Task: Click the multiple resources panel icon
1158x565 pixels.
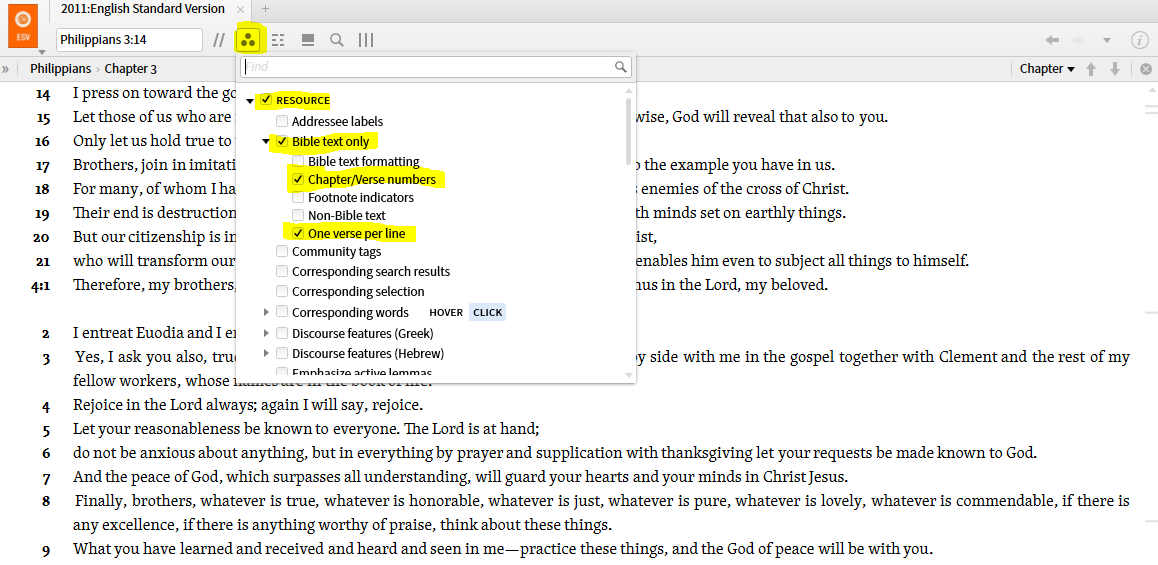Action: (308, 40)
